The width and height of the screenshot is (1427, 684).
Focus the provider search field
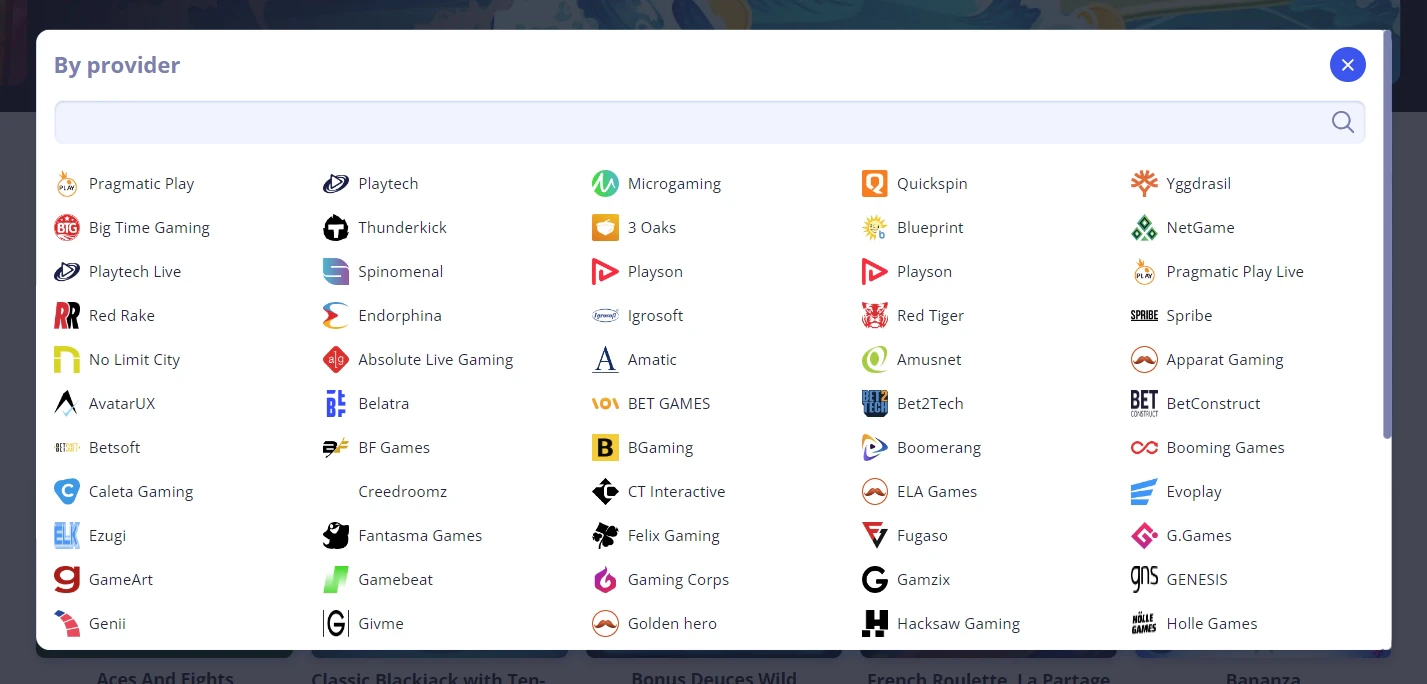(709, 122)
